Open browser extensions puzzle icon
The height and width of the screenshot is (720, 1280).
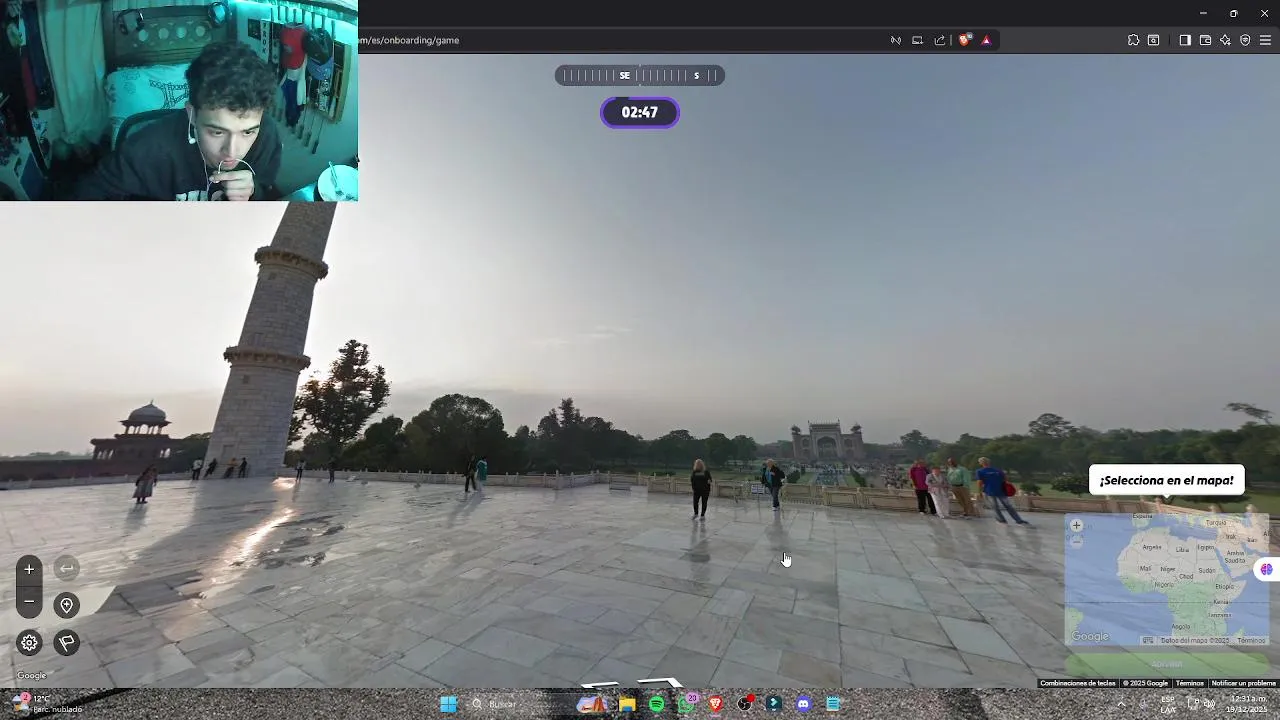click(1133, 40)
